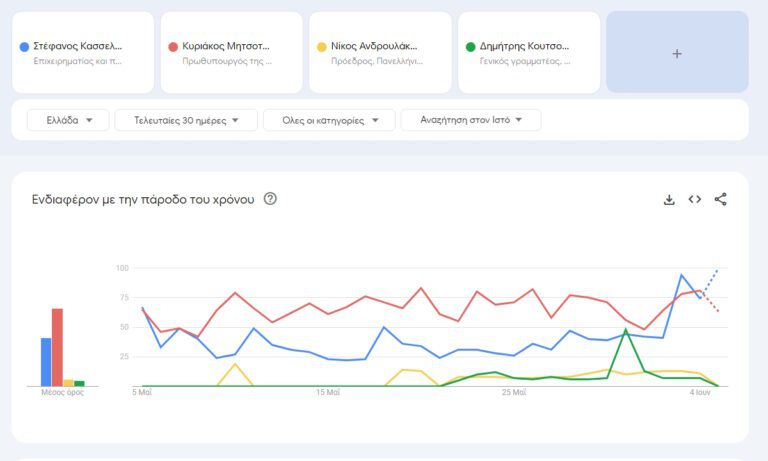Share the interest over time chart

click(720, 200)
